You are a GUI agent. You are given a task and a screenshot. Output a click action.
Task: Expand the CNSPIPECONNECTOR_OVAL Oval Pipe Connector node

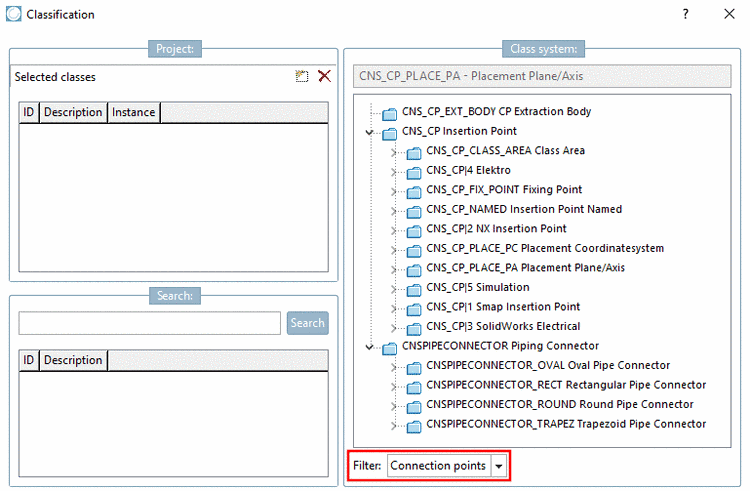coord(394,367)
